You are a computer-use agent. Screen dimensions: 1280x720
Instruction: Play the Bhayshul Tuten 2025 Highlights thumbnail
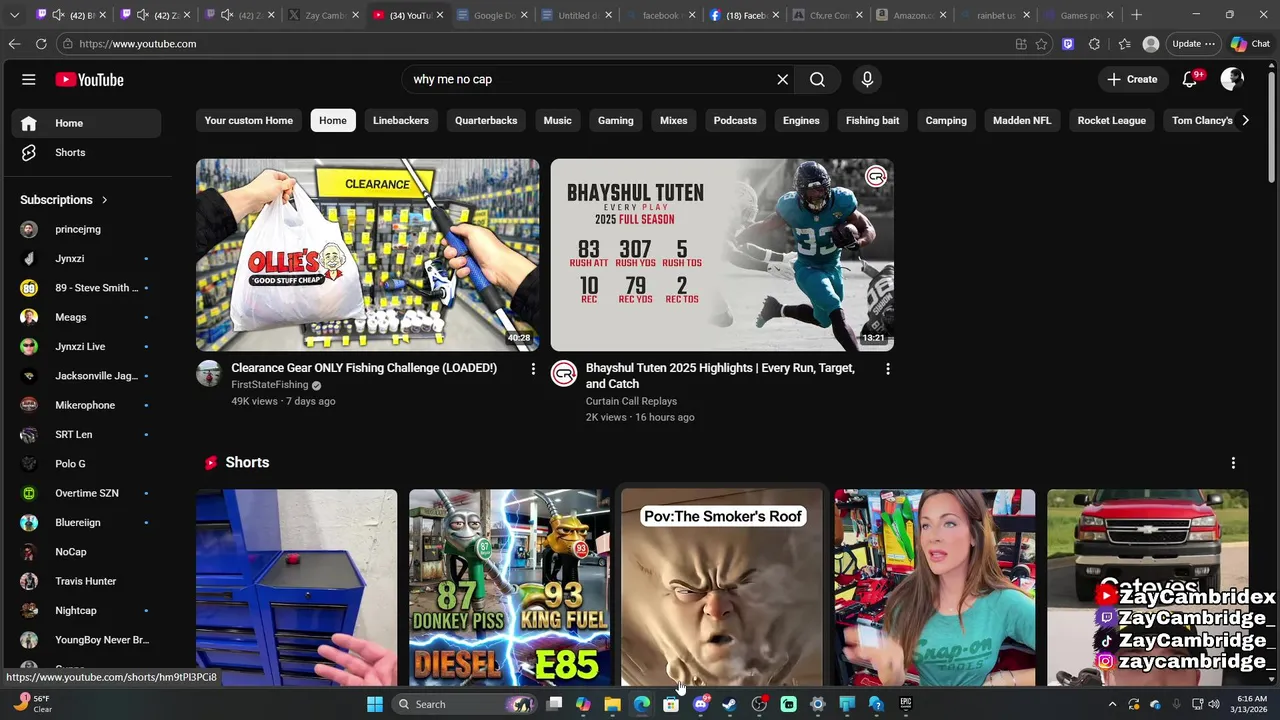[x=722, y=255]
